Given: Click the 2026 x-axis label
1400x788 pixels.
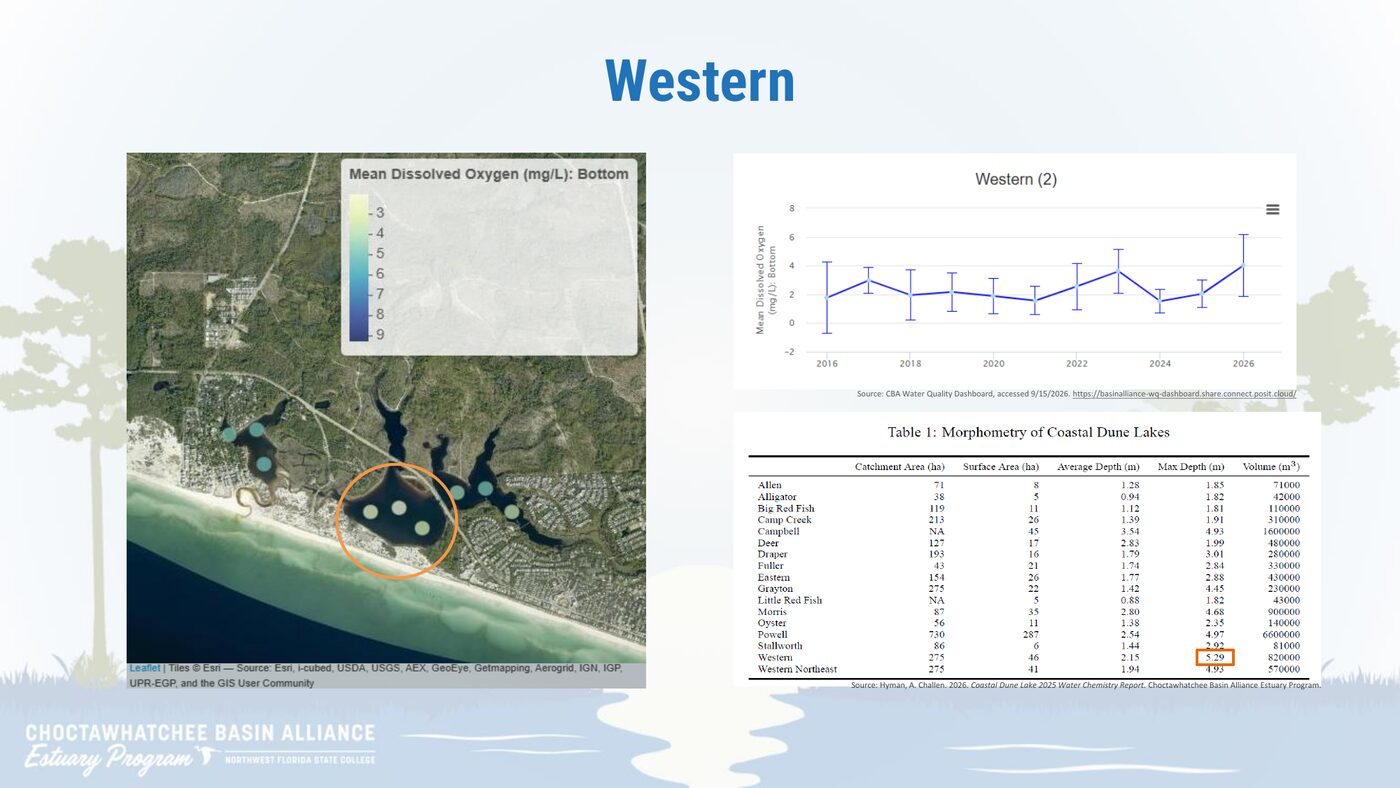Looking at the screenshot, I should pyautogui.click(x=1243, y=363).
